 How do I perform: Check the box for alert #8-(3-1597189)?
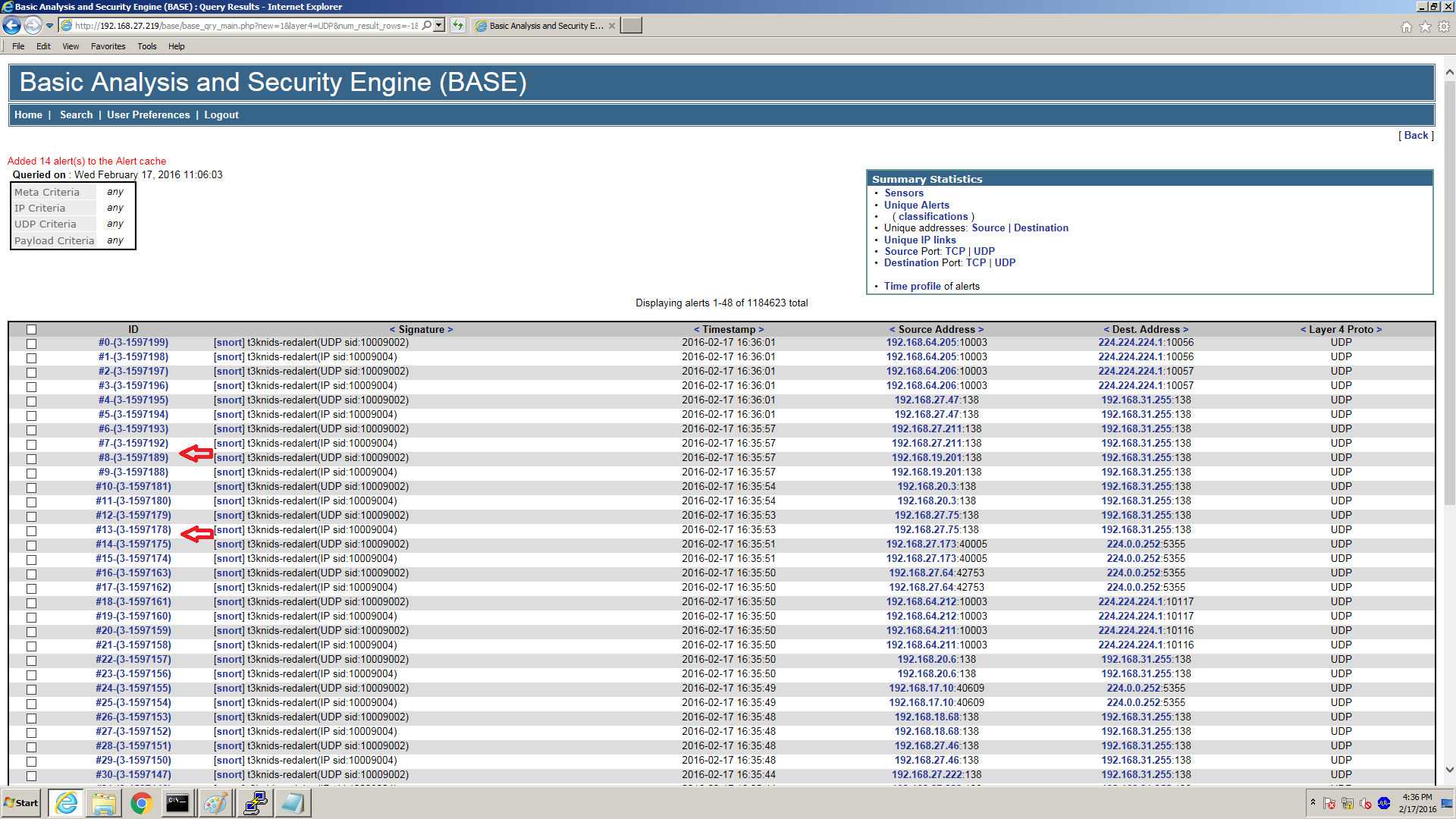(31, 459)
